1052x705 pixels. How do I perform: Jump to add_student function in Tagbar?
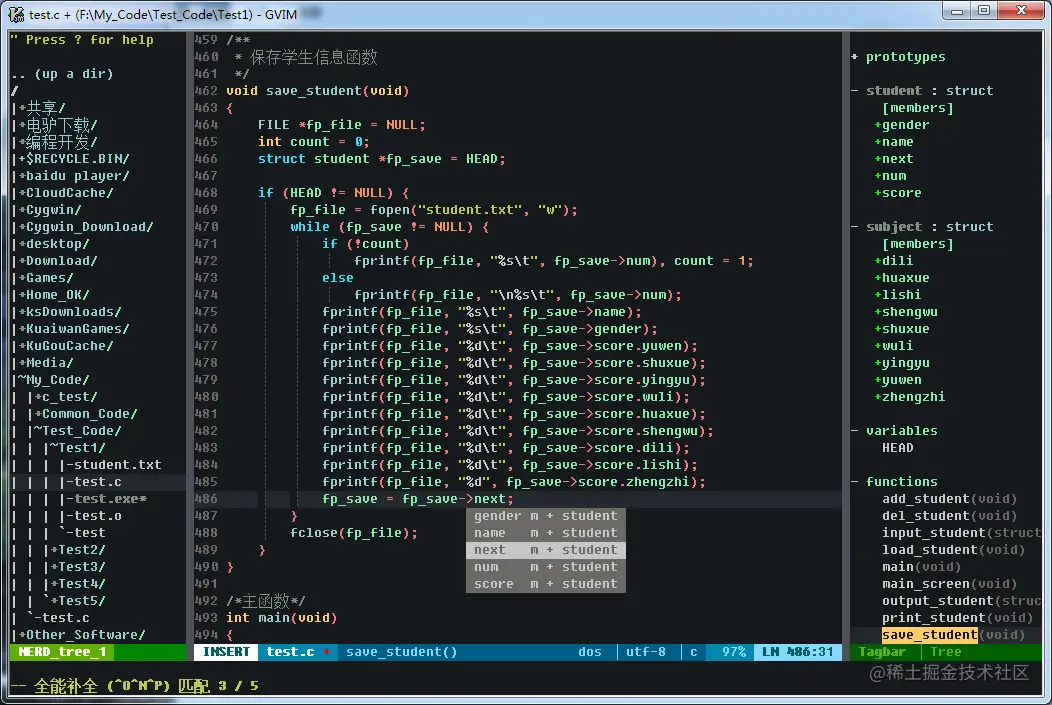949,498
